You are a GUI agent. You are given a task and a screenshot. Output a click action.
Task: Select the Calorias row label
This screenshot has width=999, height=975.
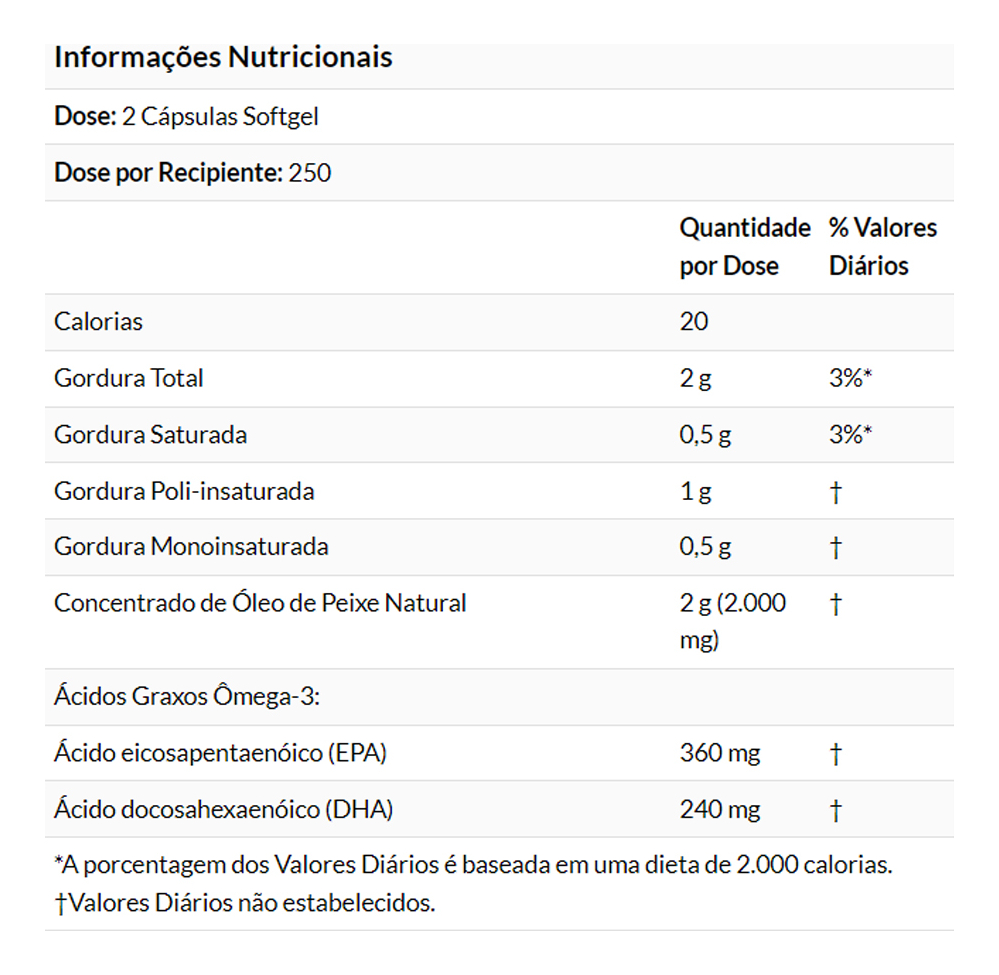(98, 322)
